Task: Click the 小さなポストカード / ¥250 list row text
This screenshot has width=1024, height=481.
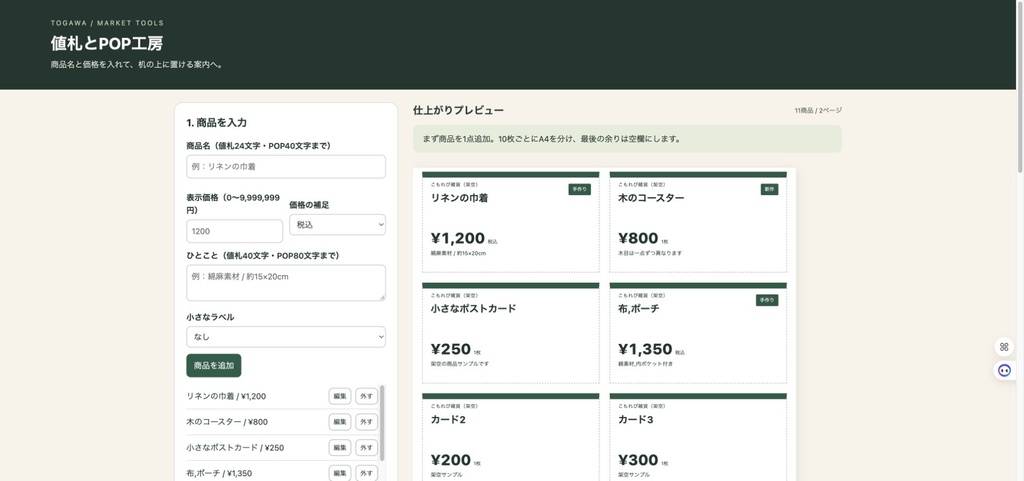Action: pyautogui.click(x=235, y=448)
